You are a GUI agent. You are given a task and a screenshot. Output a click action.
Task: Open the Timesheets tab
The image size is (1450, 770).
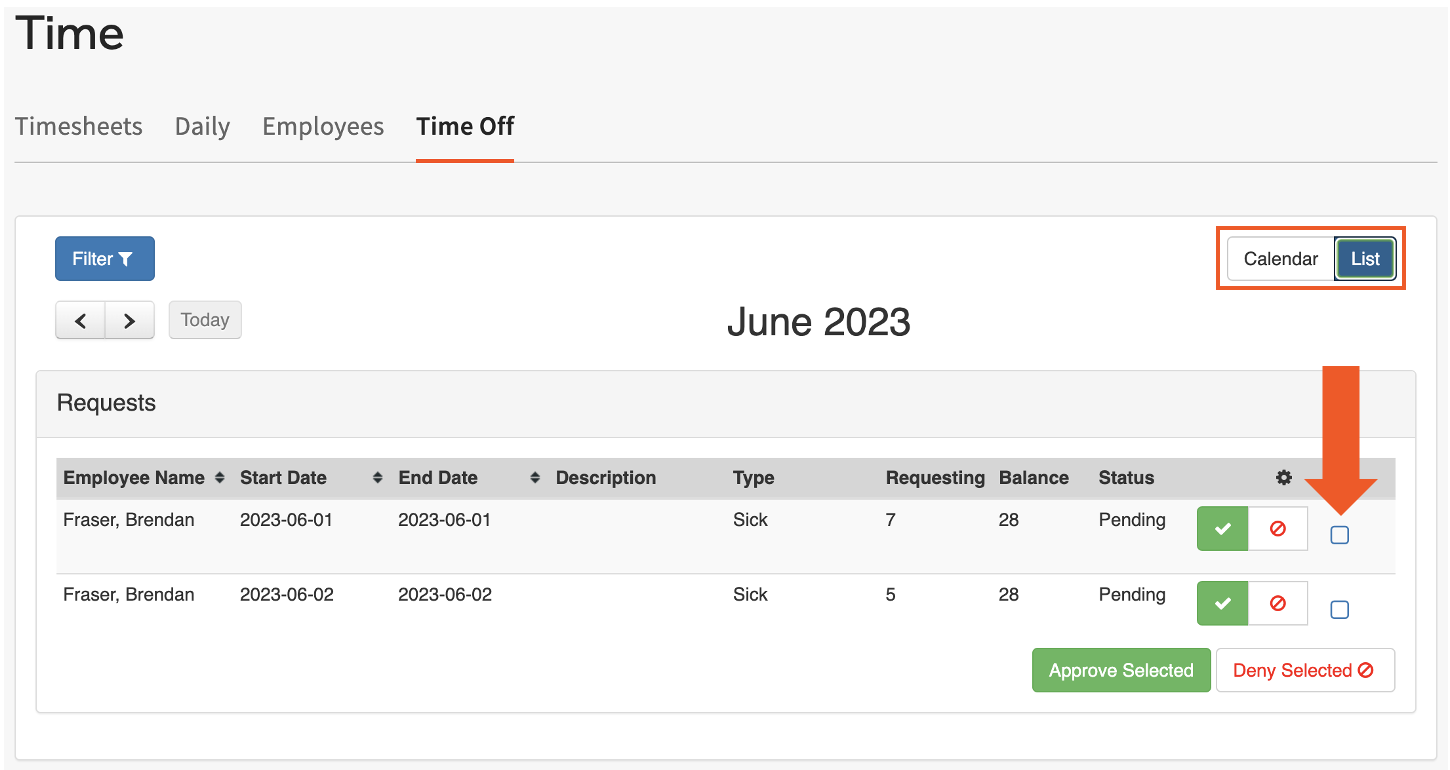79,127
